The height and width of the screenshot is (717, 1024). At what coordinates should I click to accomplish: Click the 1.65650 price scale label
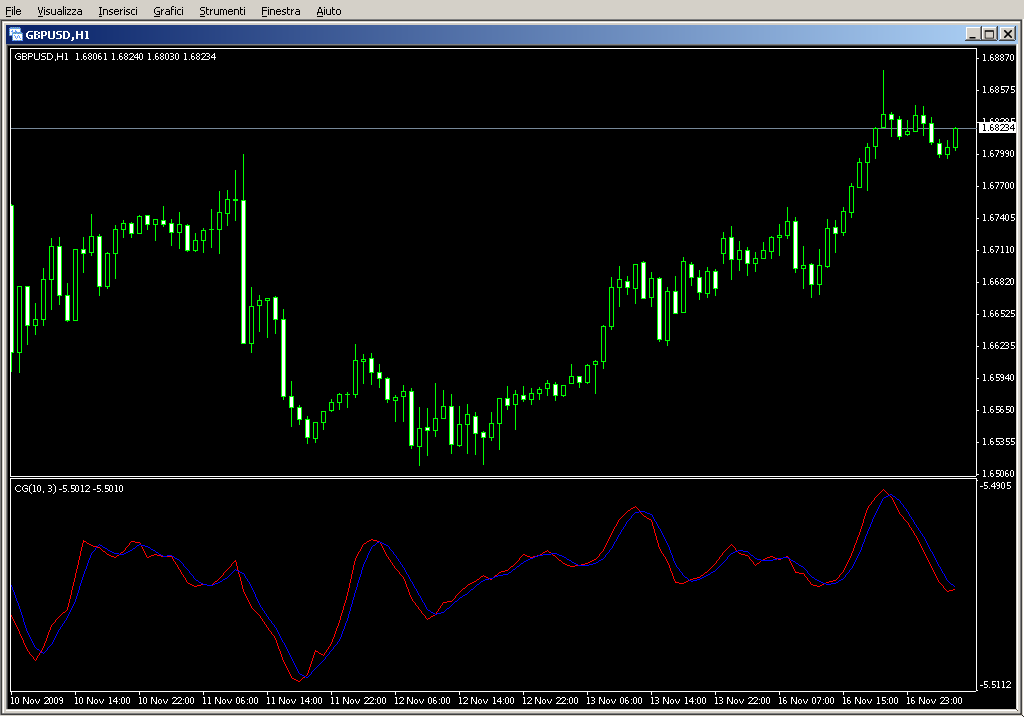[x=998, y=409]
